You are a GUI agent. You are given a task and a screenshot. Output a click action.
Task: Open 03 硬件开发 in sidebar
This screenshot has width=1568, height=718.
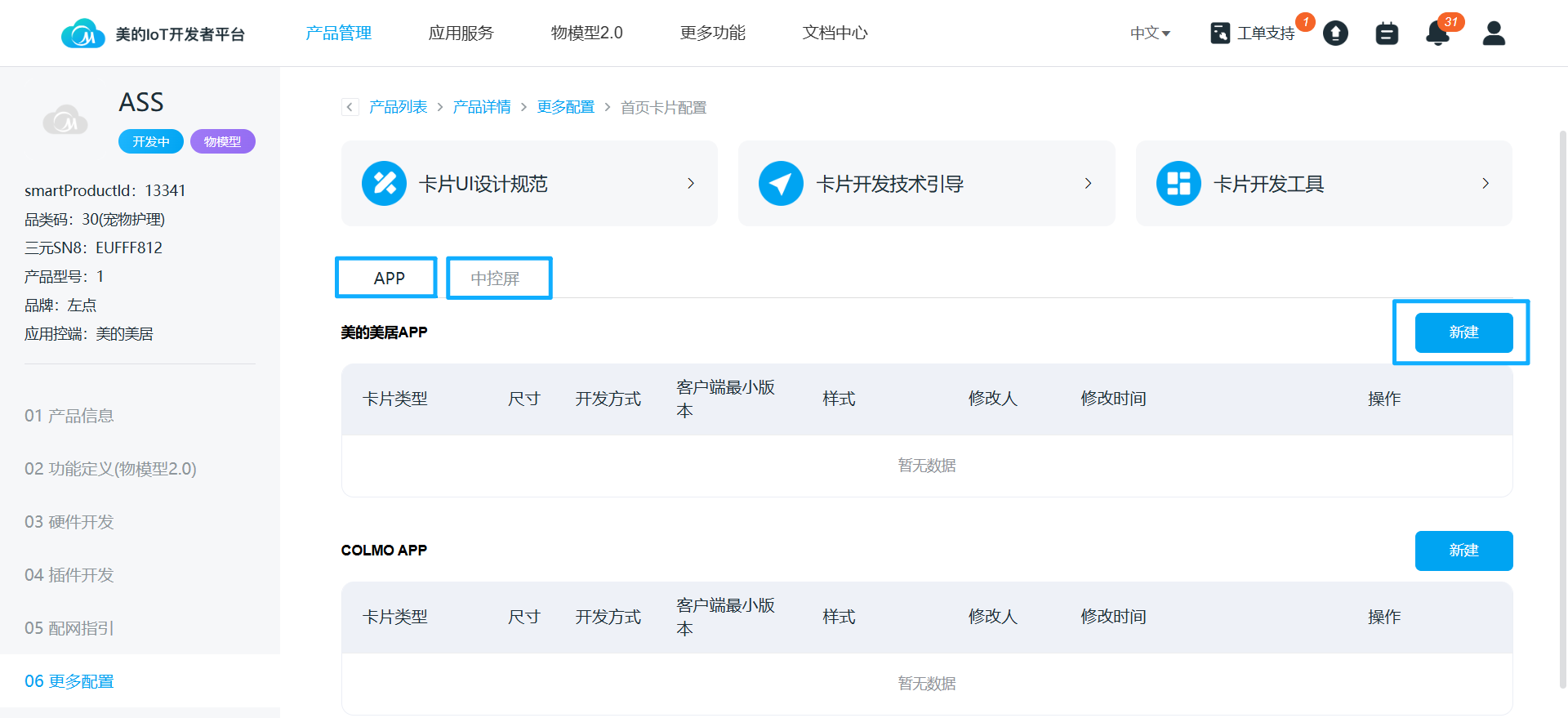(x=69, y=522)
